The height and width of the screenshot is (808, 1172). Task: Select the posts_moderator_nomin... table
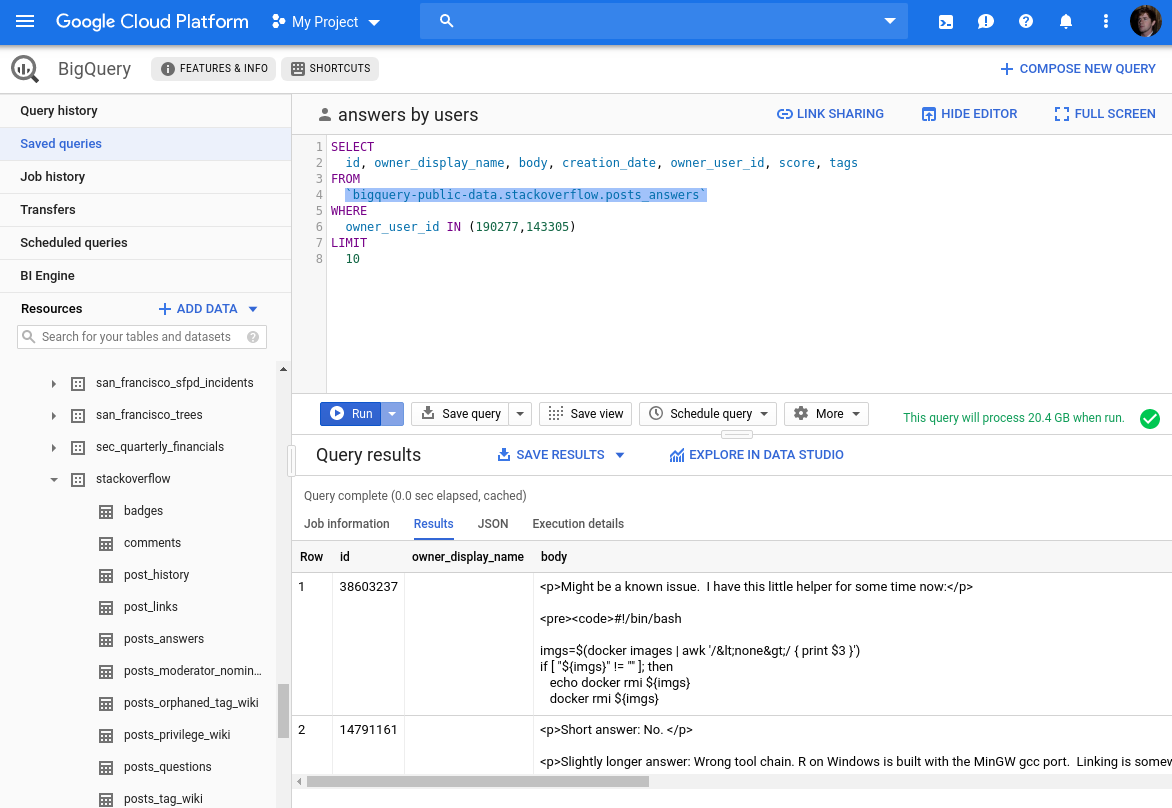pyautogui.click(x=192, y=671)
